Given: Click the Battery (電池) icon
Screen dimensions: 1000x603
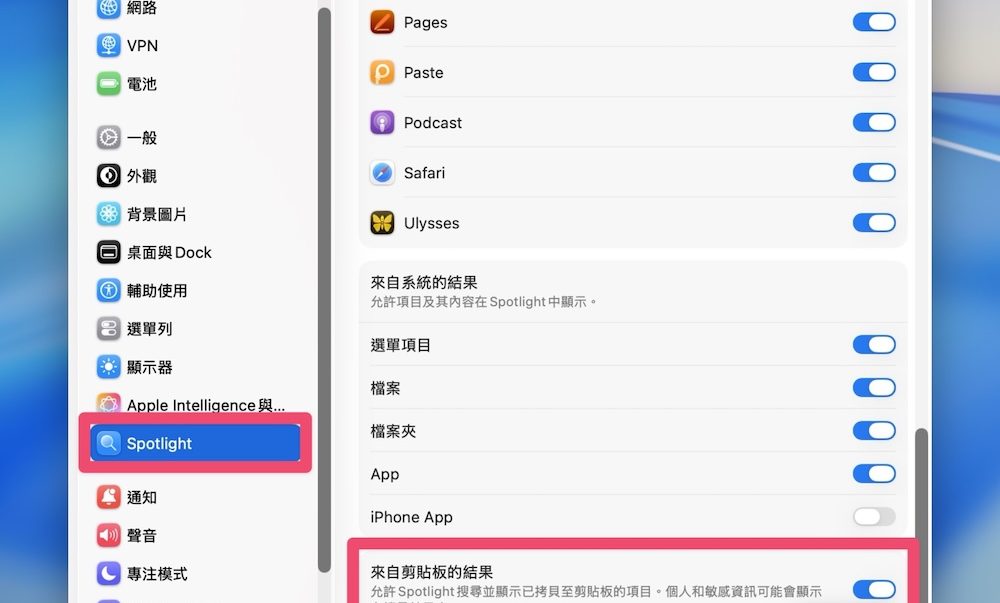Looking at the screenshot, I should pyautogui.click(x=109, y=84).
